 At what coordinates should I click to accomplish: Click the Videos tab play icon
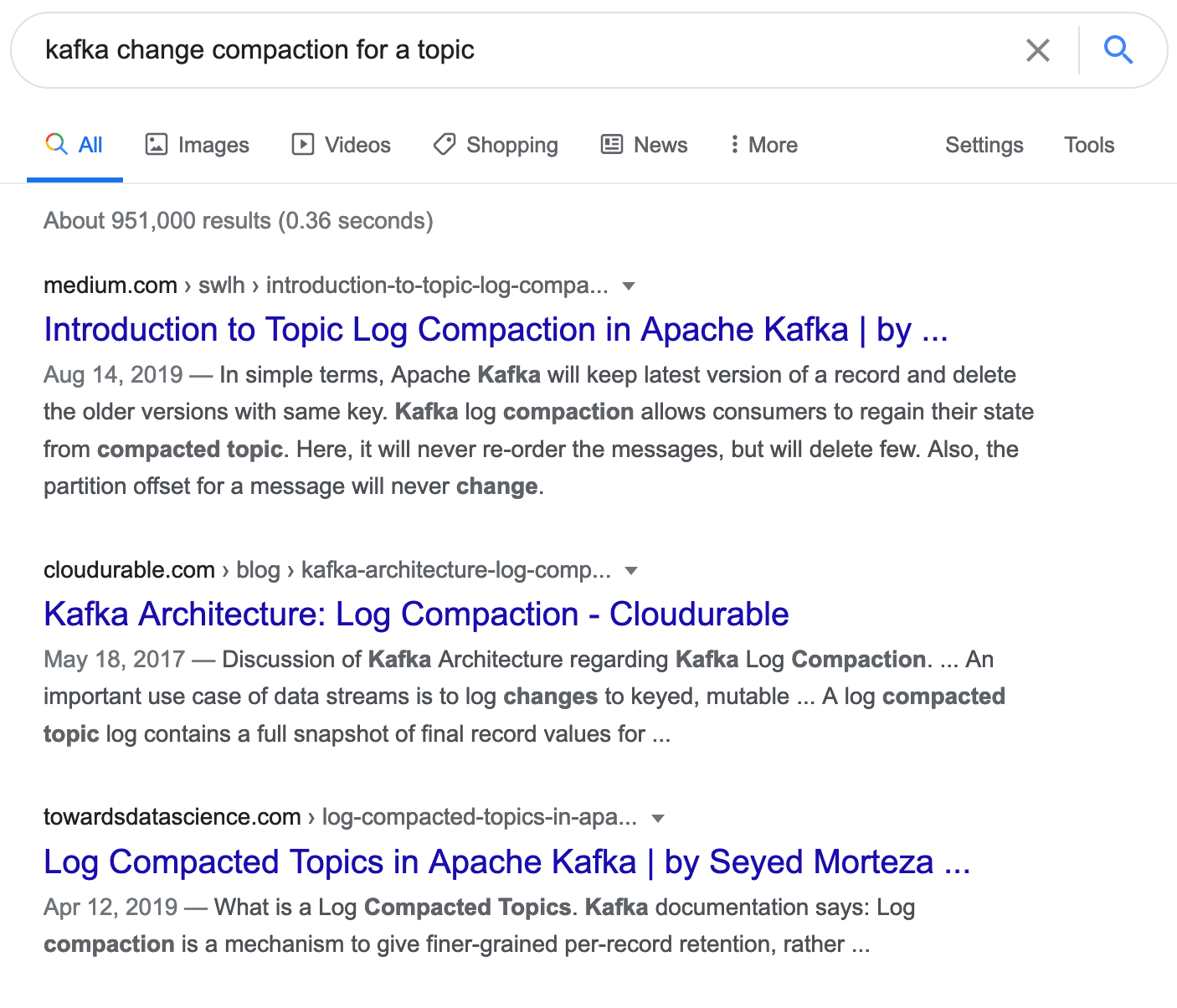pos(302,144)
